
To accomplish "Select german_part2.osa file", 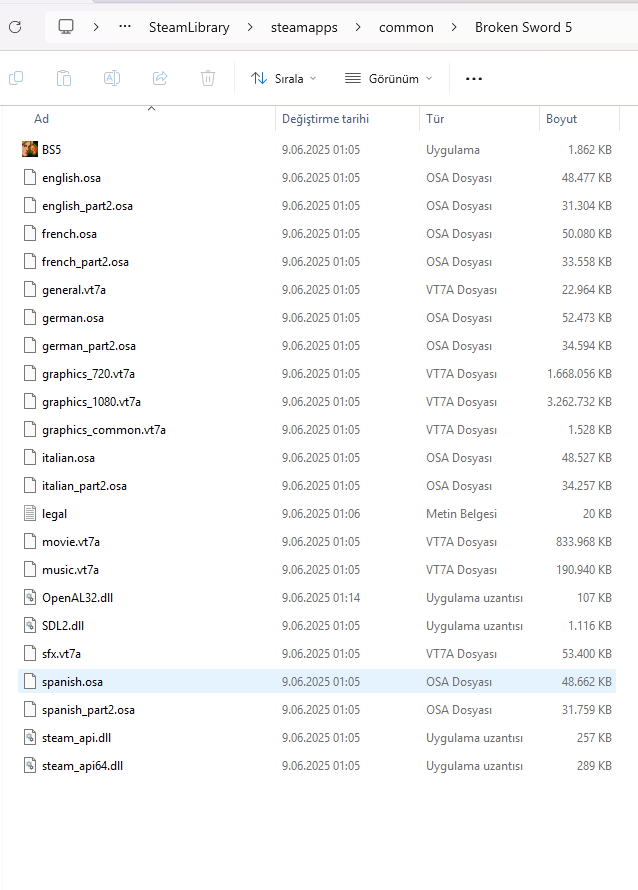I will pyautogui.click(x=89, y=346).
